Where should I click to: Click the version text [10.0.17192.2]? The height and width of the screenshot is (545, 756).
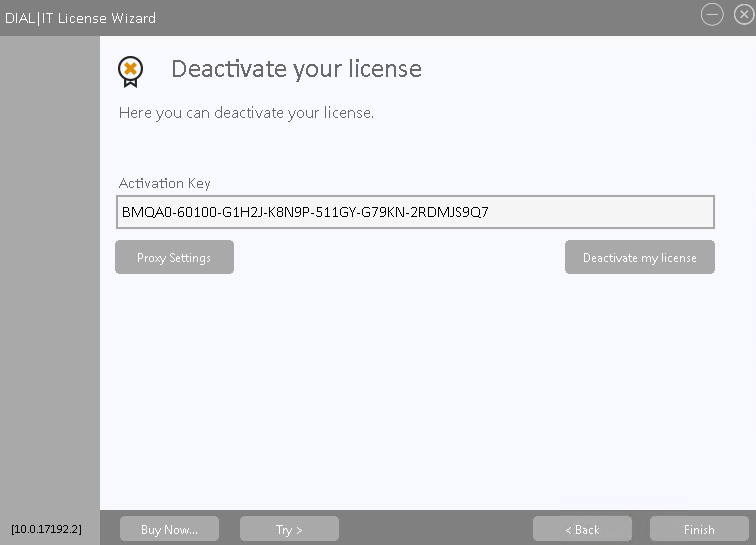(x=46, y=529)
